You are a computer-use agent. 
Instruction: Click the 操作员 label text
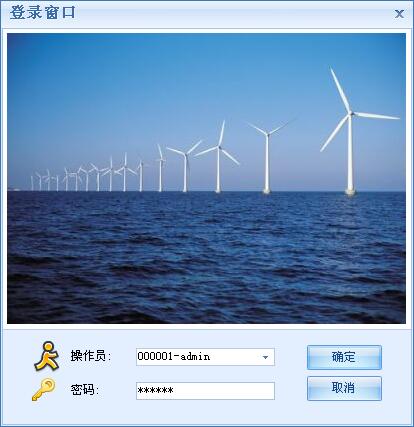point(90,356)
